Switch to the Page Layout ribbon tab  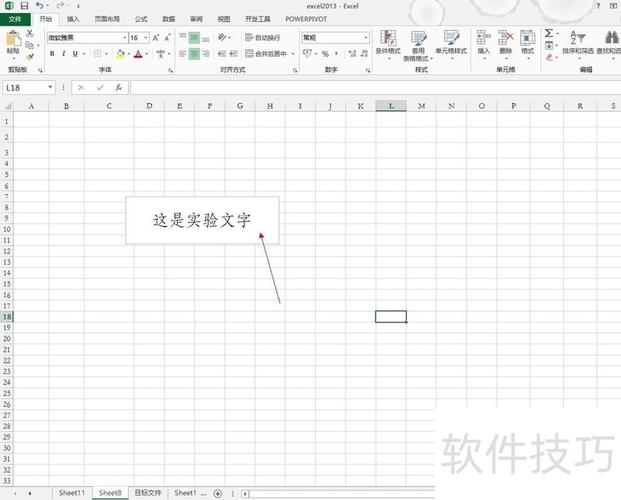click(107, 19)
